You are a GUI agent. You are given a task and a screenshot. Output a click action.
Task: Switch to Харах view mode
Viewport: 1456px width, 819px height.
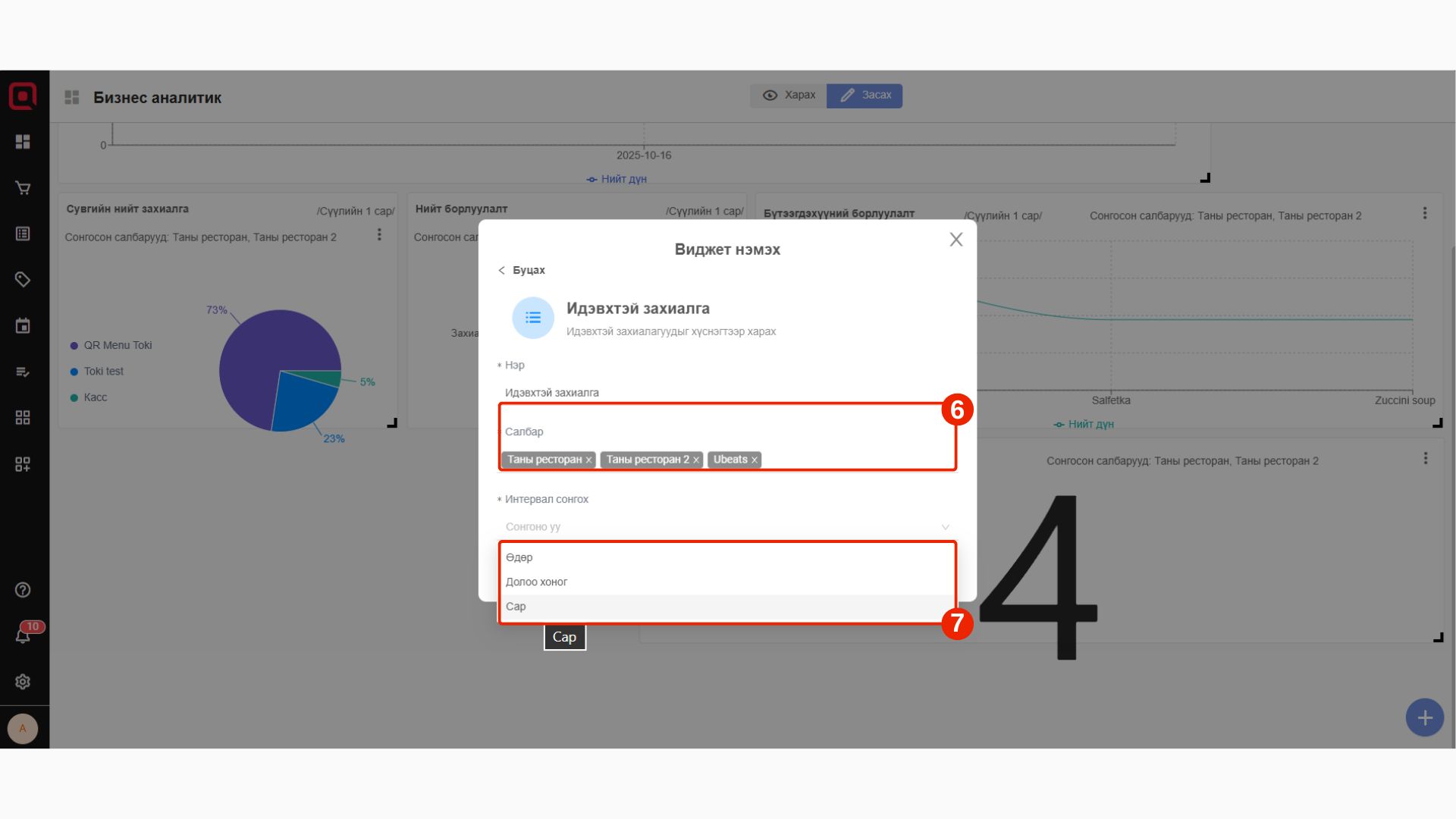click(789, 96)
